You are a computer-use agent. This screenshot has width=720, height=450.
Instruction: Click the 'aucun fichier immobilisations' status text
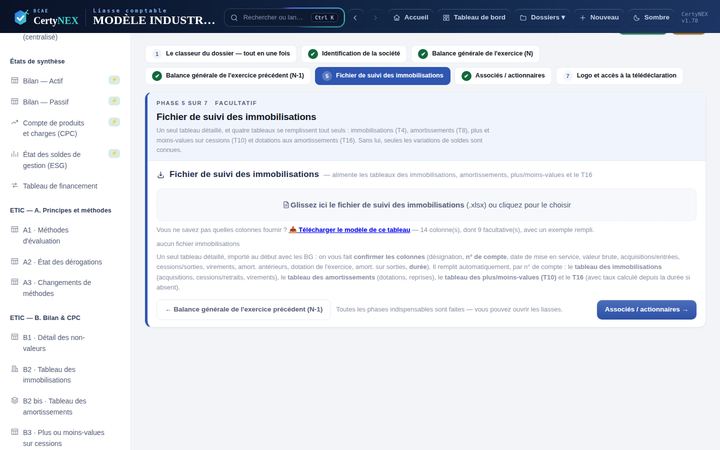click(x=198, y=244)
